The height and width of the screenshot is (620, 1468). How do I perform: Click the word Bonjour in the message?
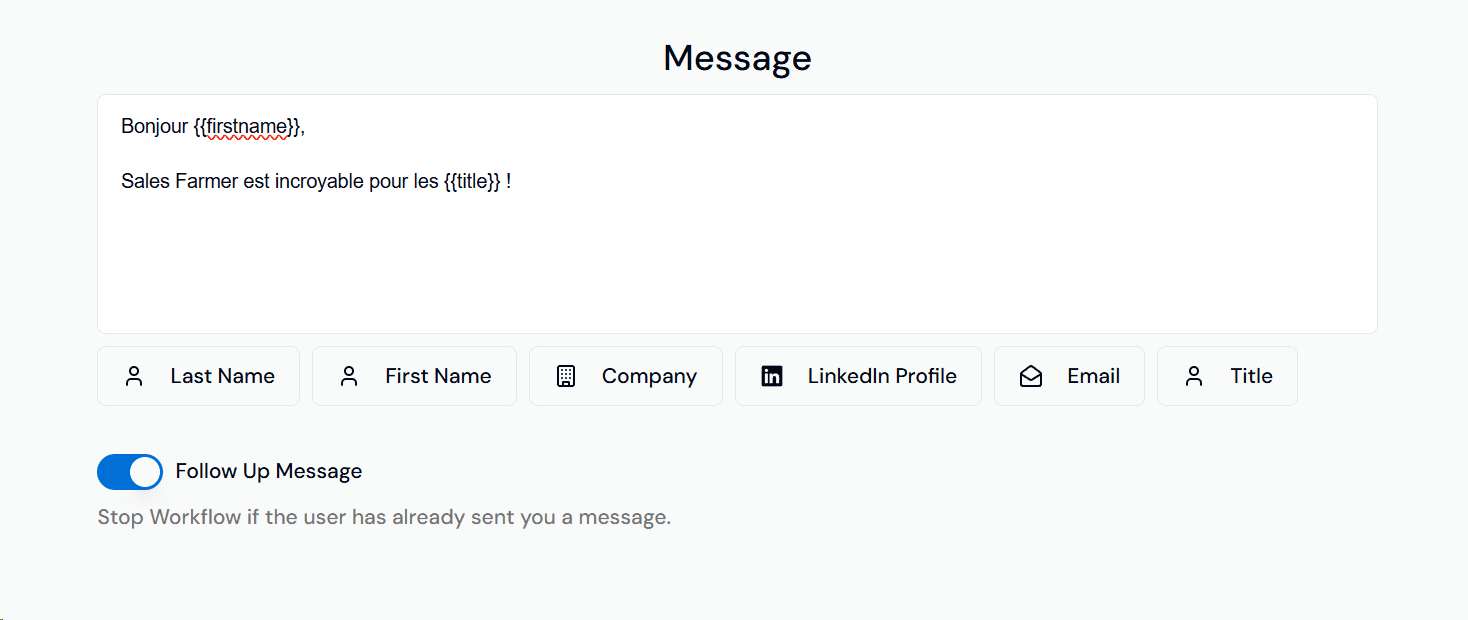154,126
